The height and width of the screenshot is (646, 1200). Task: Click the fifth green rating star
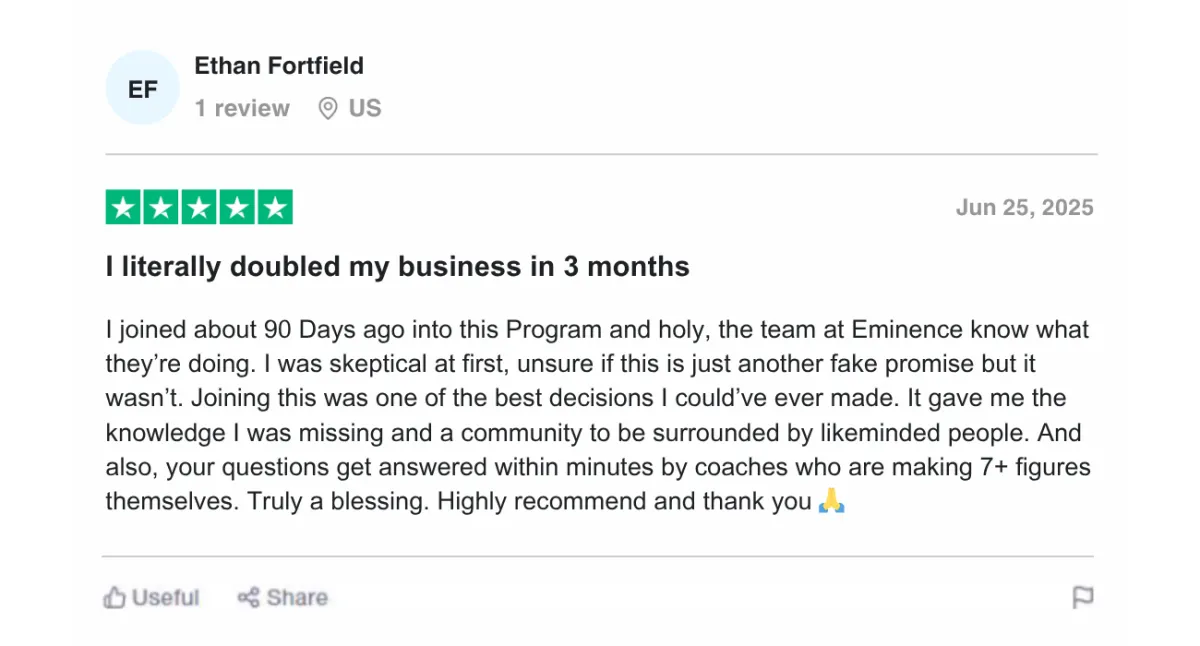pyautogui.click(x=275, y=207)
